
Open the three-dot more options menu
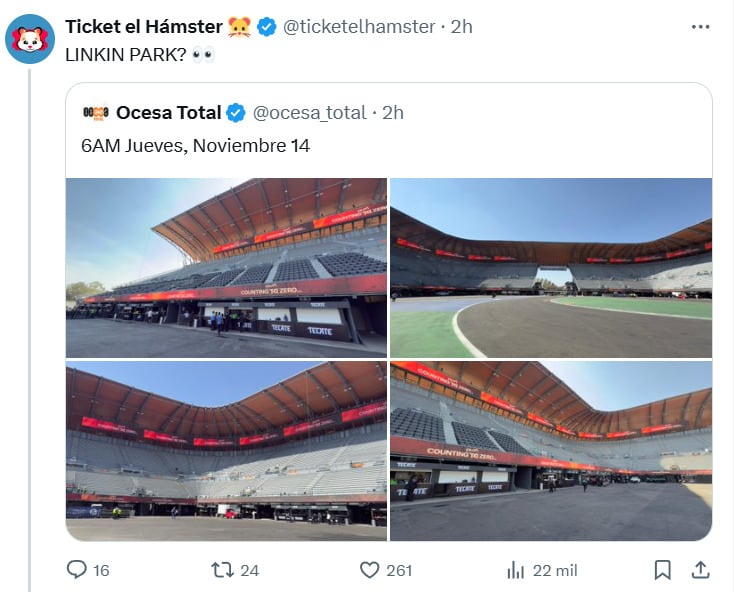pyautogui.click(x=700, y=27)
